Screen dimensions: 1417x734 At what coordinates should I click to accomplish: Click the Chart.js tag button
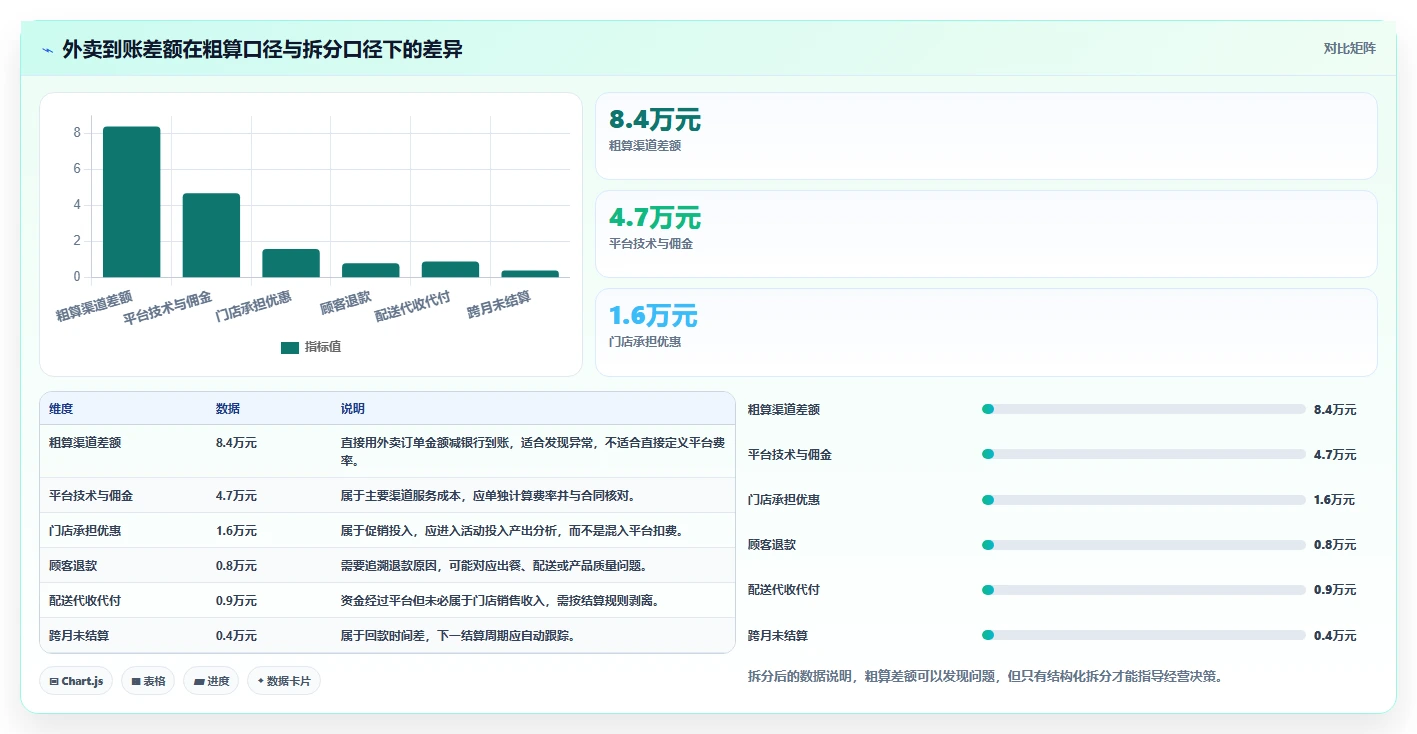pos(76,681)
